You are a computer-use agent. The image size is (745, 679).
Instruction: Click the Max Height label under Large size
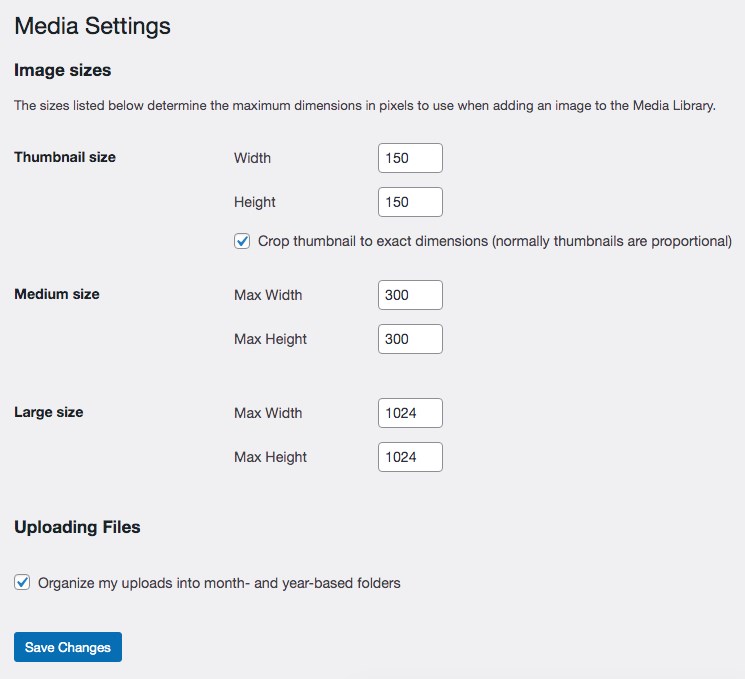click(270, 457)
